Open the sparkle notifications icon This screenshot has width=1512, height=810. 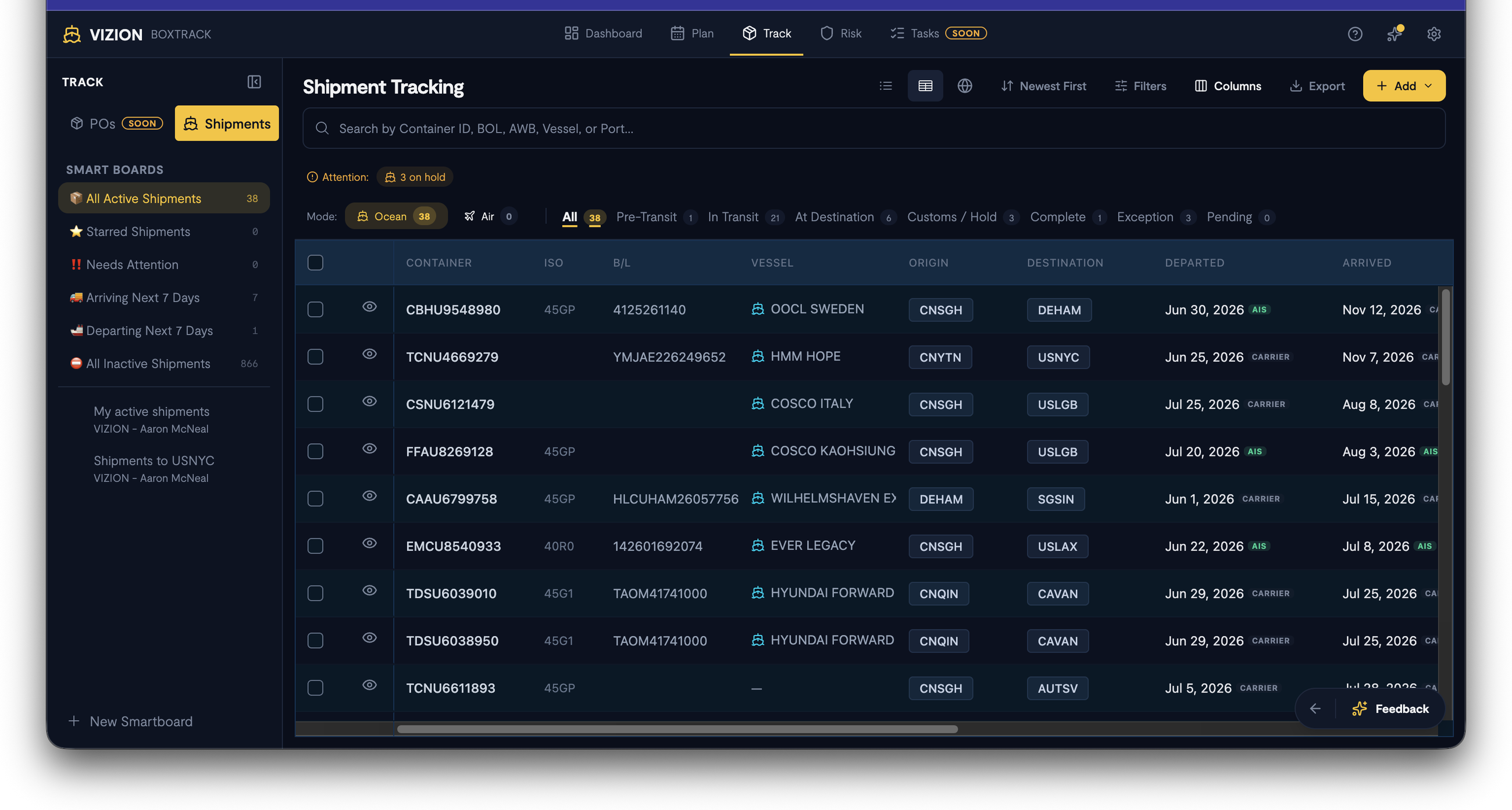tap(1395, 34)
